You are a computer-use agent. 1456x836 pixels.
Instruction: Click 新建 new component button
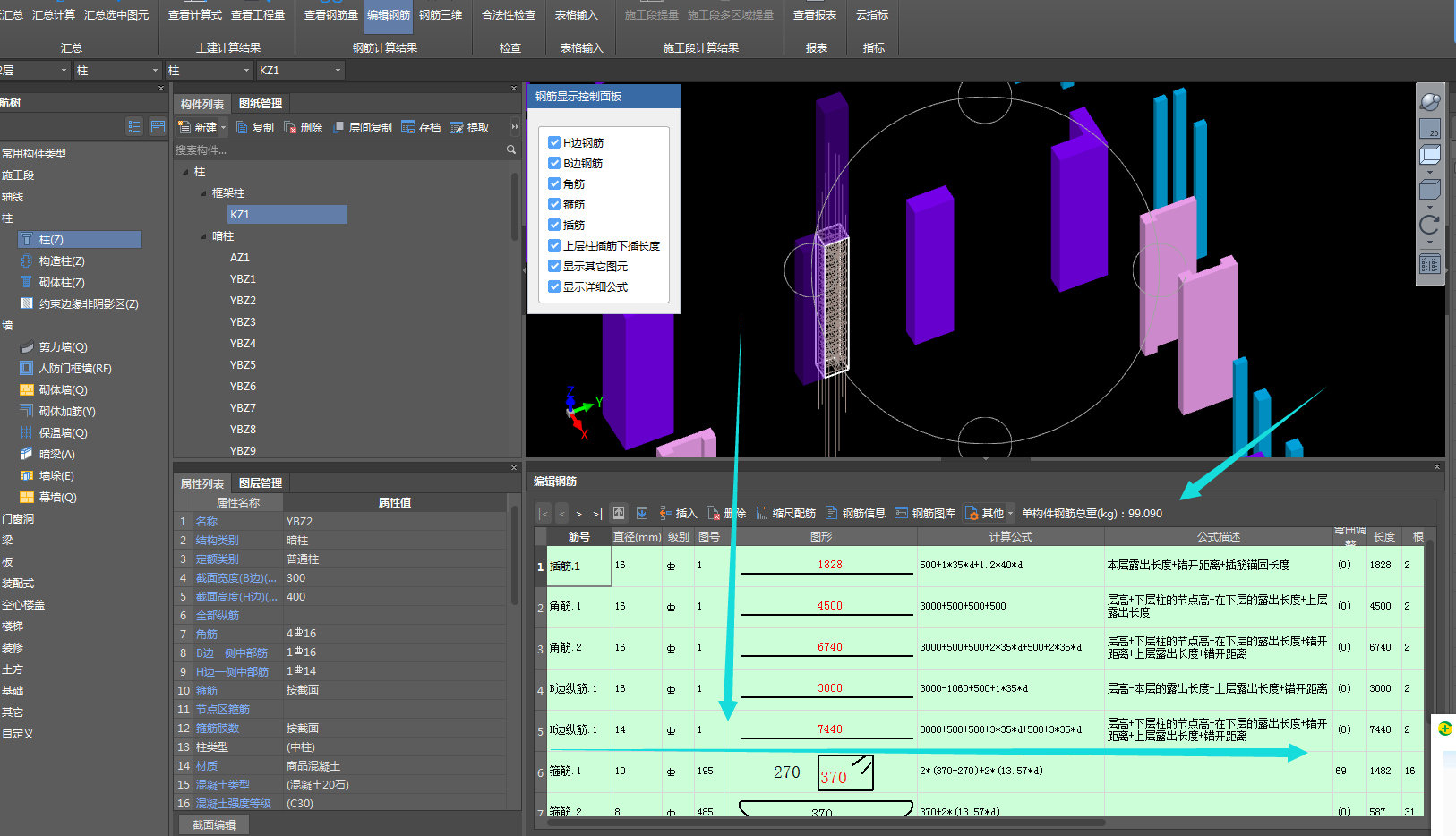point(198,127)
